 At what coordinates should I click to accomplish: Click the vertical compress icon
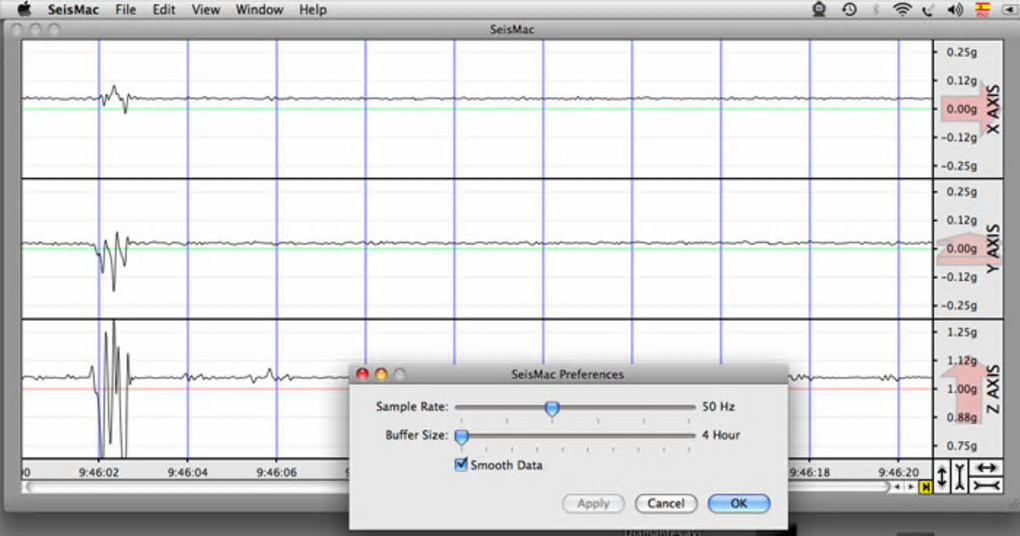point(960,477)
